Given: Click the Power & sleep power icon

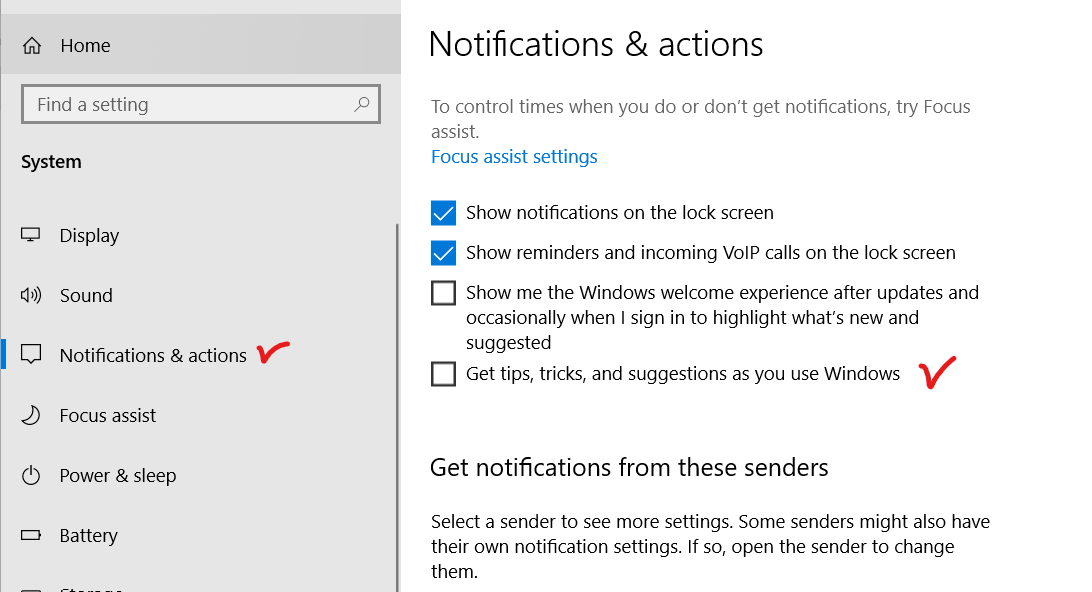Looking at the screenshot, I should point(31,475).
